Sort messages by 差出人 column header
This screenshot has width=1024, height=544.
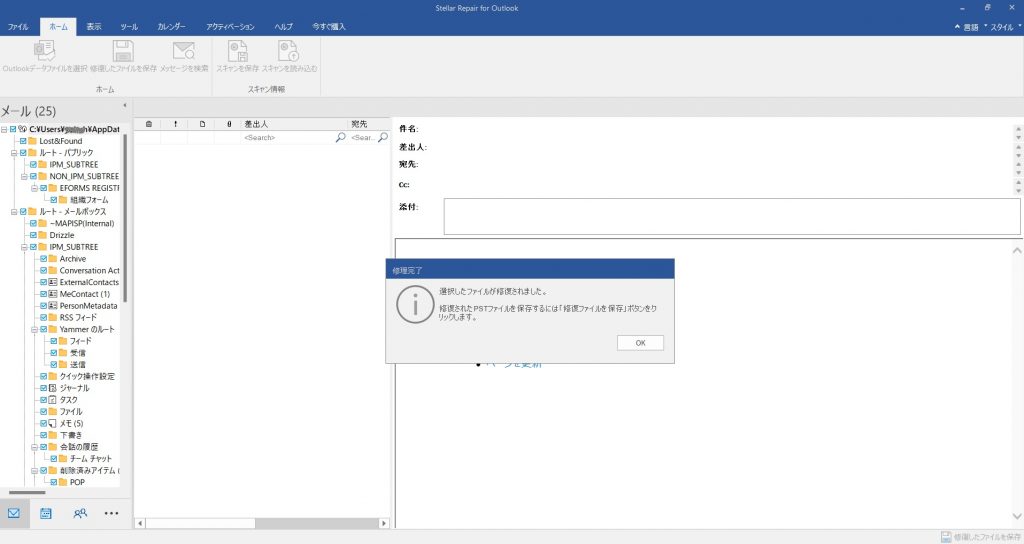[294, 124]
